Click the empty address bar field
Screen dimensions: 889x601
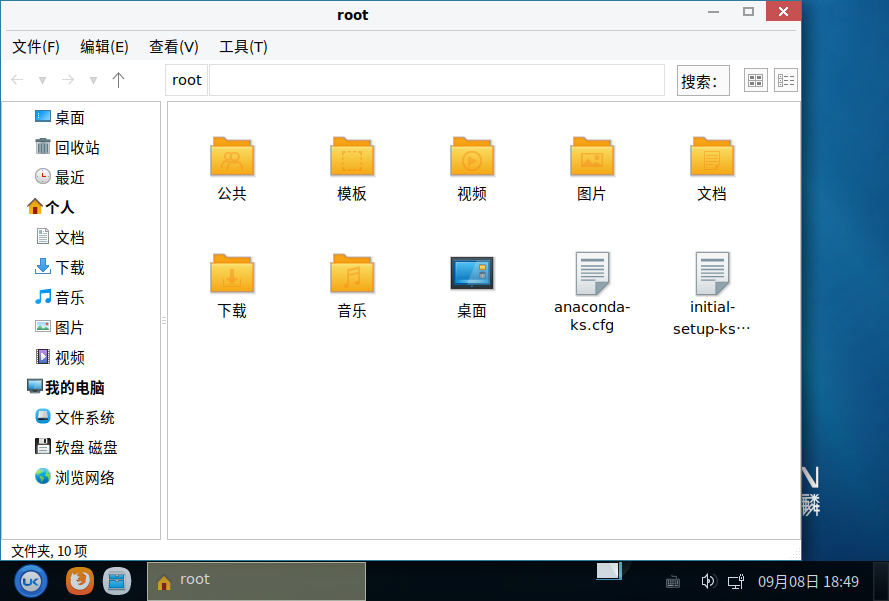[436, 80]
